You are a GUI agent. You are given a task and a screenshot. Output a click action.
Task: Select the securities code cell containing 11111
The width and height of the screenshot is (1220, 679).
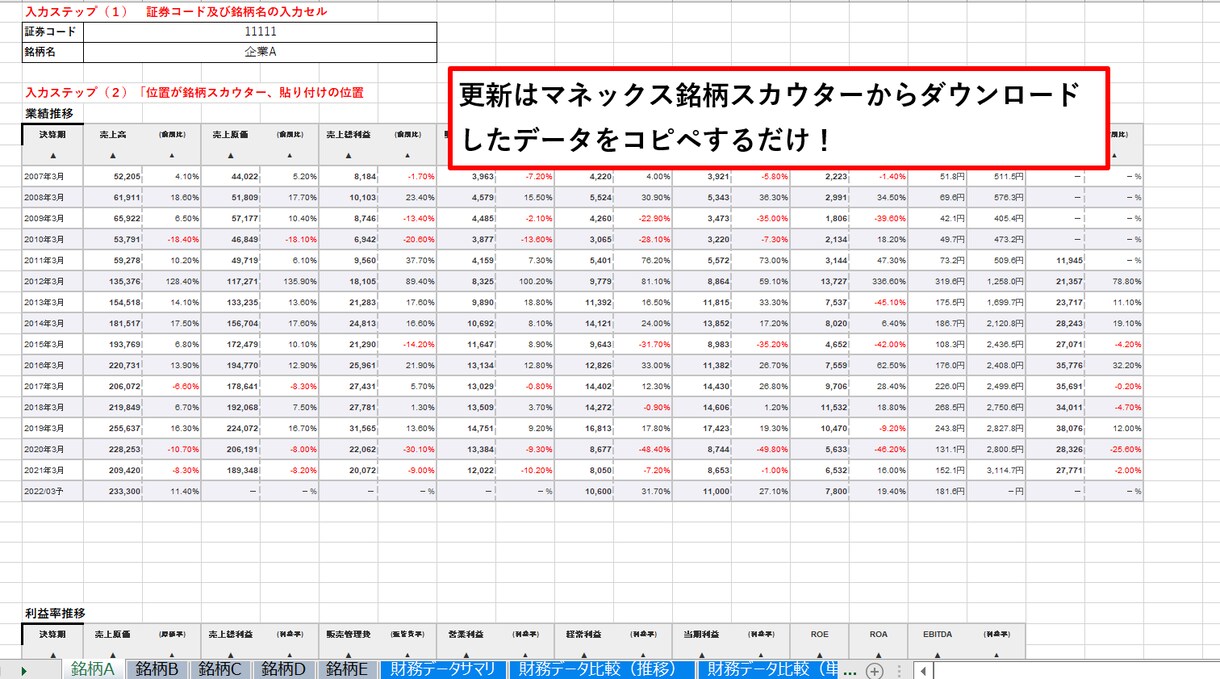(260, 31)
